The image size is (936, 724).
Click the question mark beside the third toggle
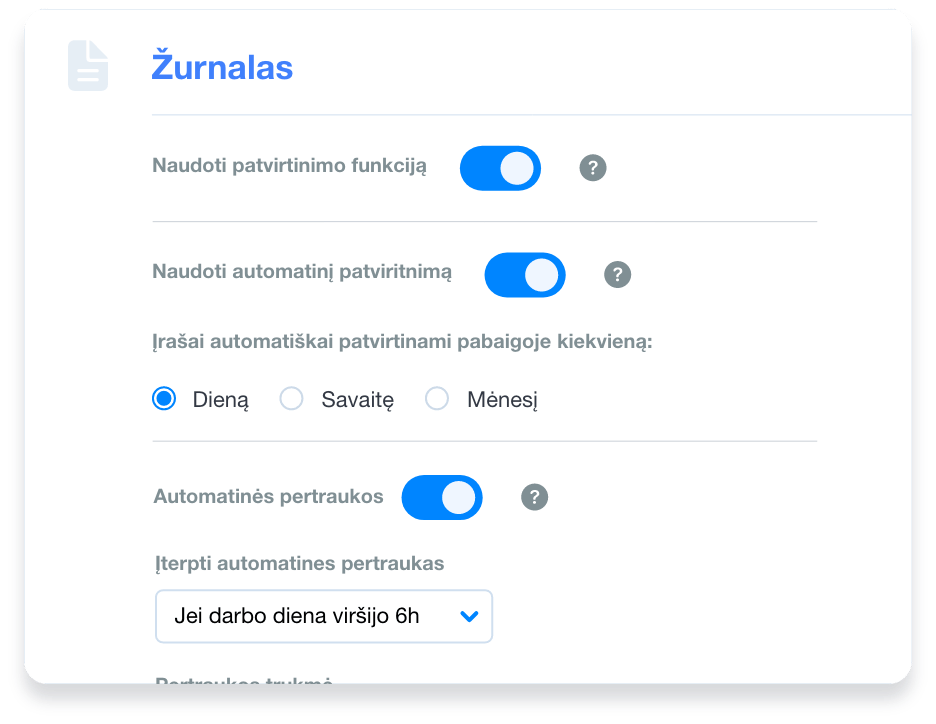tap(534, 497)
